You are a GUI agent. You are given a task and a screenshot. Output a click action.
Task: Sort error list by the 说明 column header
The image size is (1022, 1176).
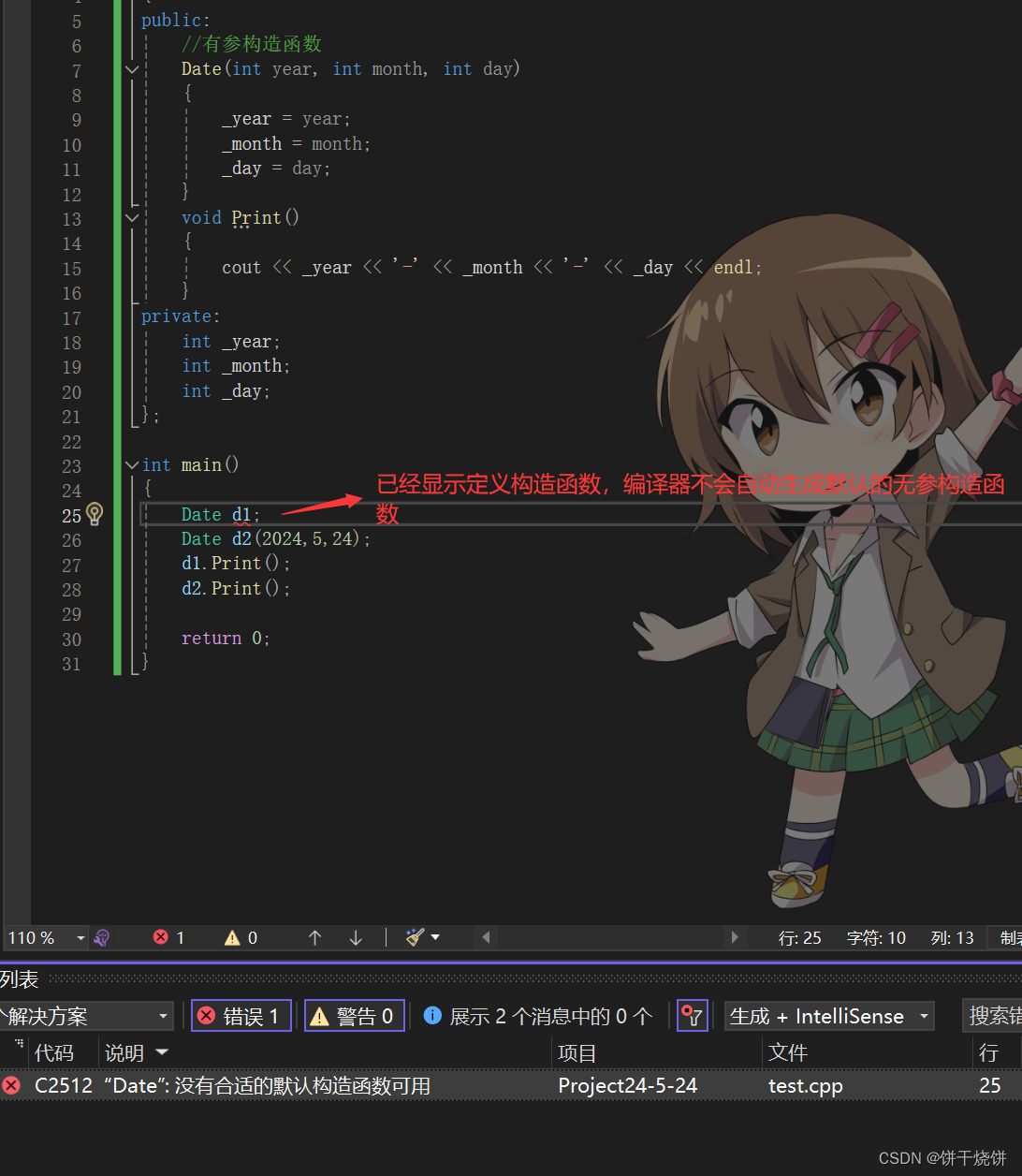124,1053
